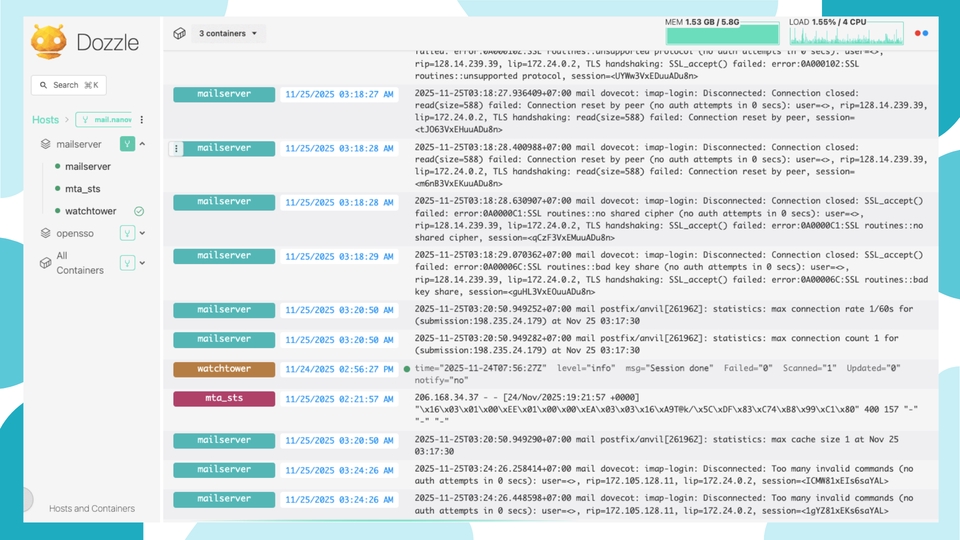Click the container cube icon in the header
Viewport: 960px width, 540px height.
pos(179,33)
